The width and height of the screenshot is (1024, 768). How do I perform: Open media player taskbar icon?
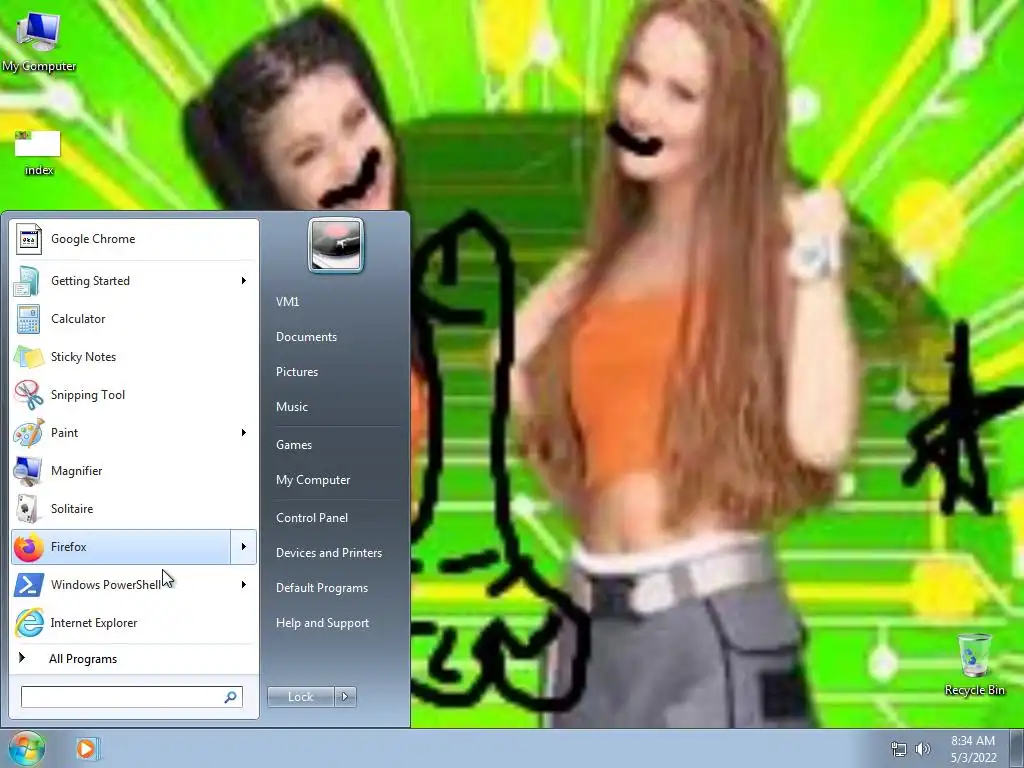click(86, 748)
